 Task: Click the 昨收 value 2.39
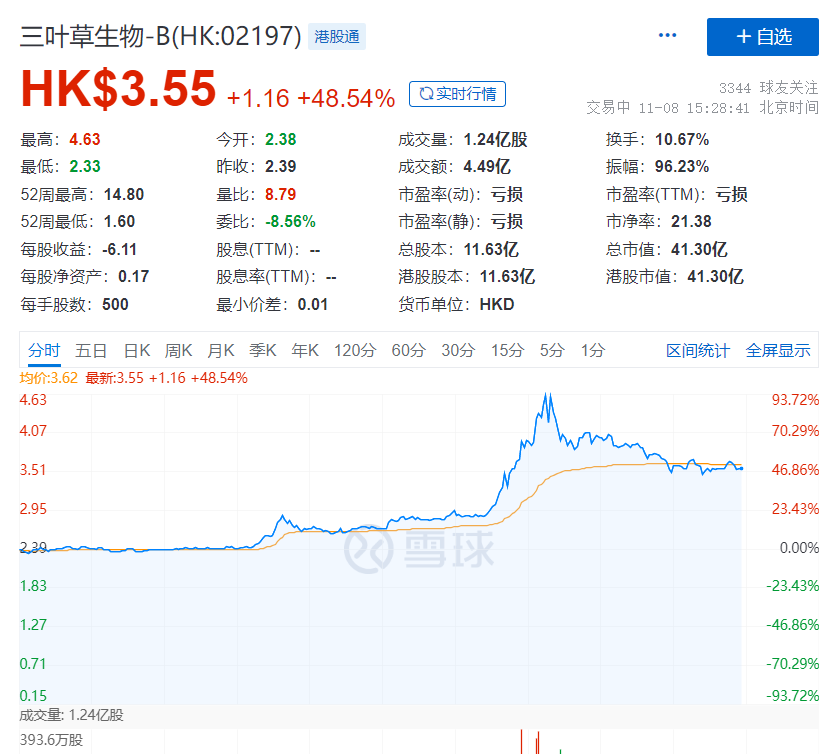(281, 167)
